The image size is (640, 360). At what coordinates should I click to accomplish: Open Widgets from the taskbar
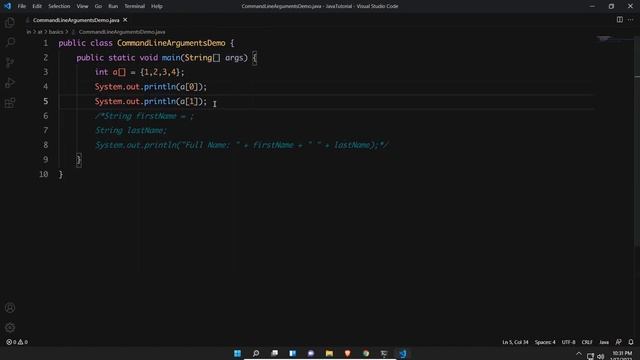(x=293, y=353)
